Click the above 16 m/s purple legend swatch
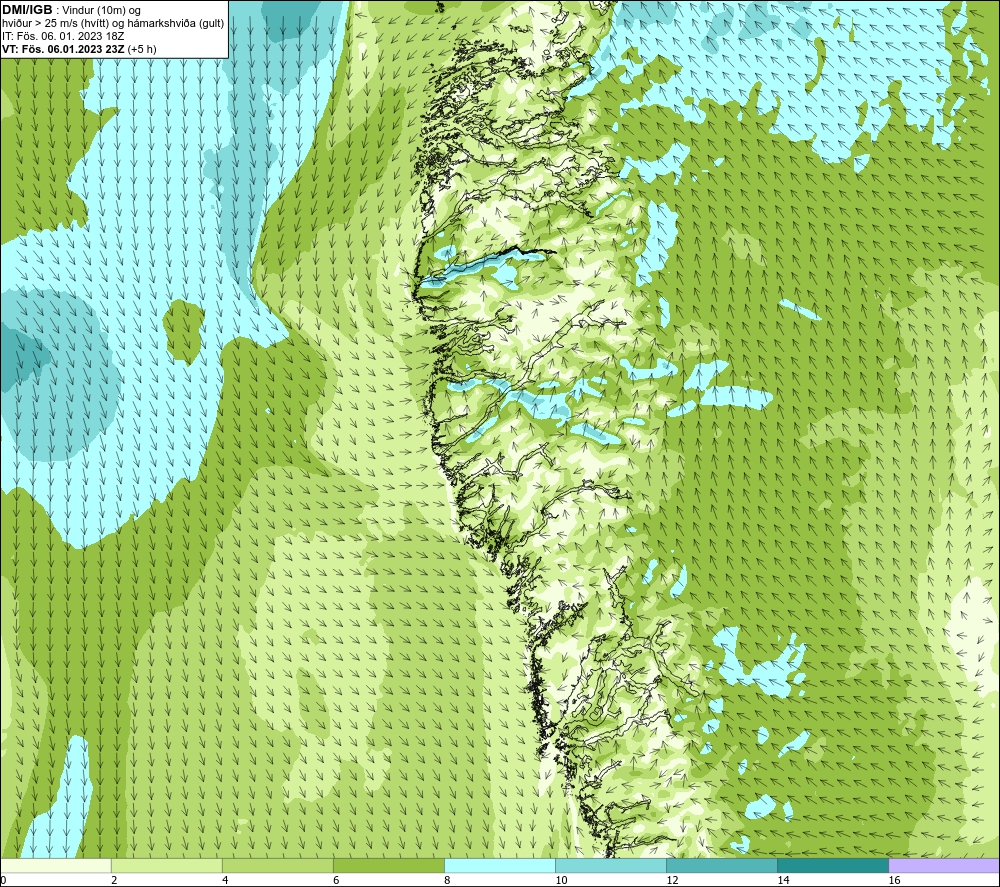Screen dimensions: 1000x887 pyautogui.click(x=944, y=865)
